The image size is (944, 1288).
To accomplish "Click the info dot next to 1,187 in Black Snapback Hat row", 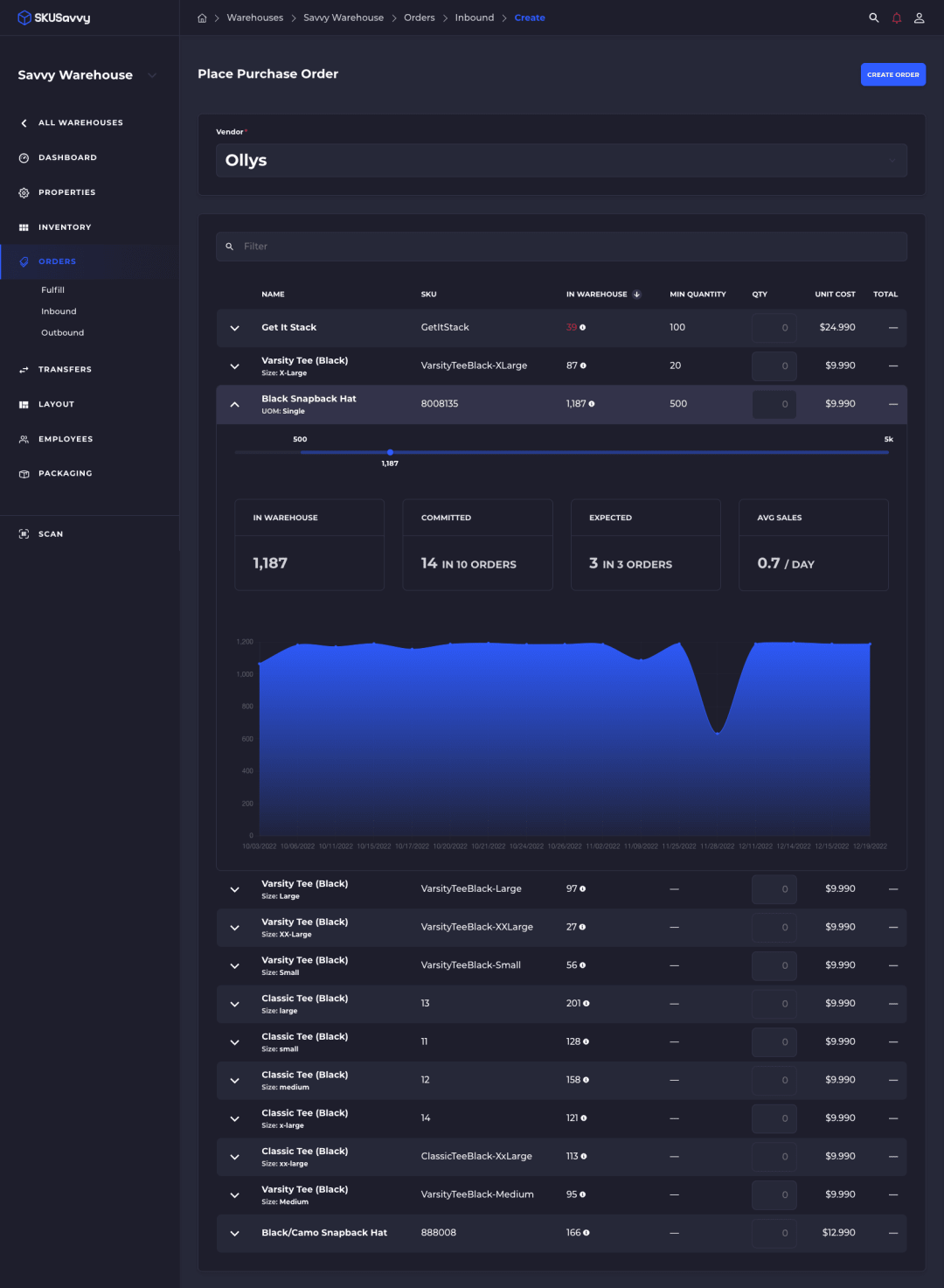I will point(592,404).
